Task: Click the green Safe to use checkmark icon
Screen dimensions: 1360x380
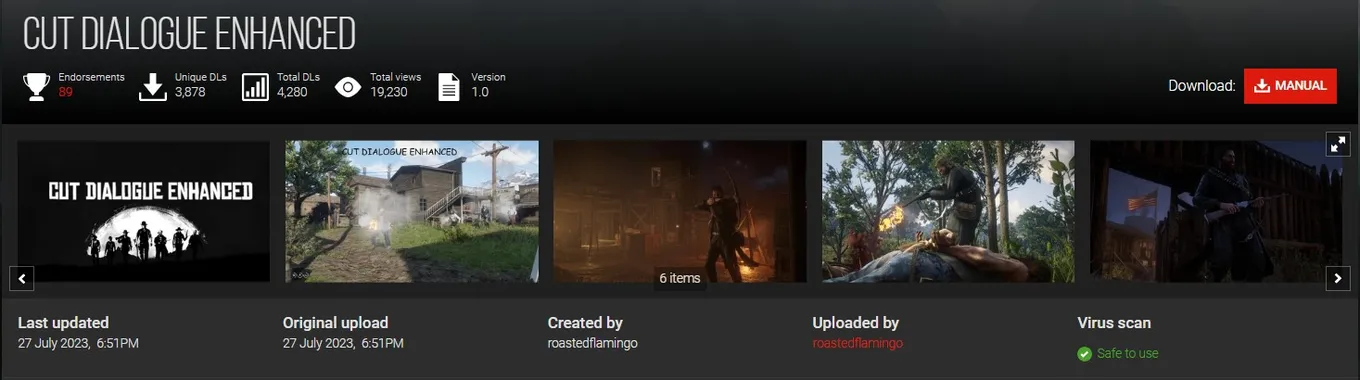Action: click(x=1084, y=354)
